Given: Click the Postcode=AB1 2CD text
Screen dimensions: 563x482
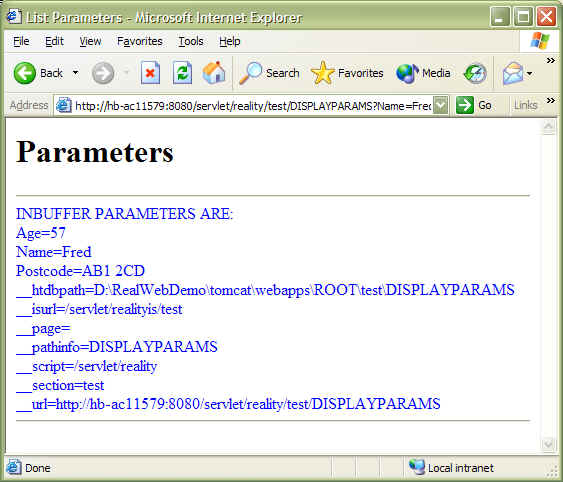Looking at the screenshot, I should click(x=80, y=271).
